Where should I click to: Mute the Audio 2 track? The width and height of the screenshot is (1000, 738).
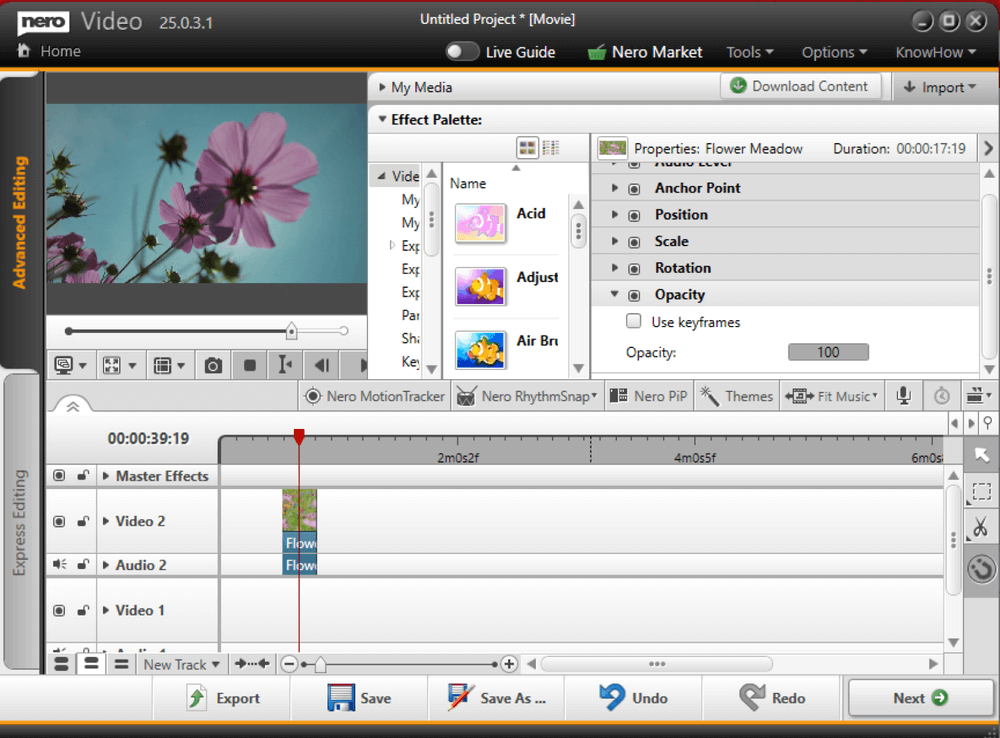pos(59,565)
